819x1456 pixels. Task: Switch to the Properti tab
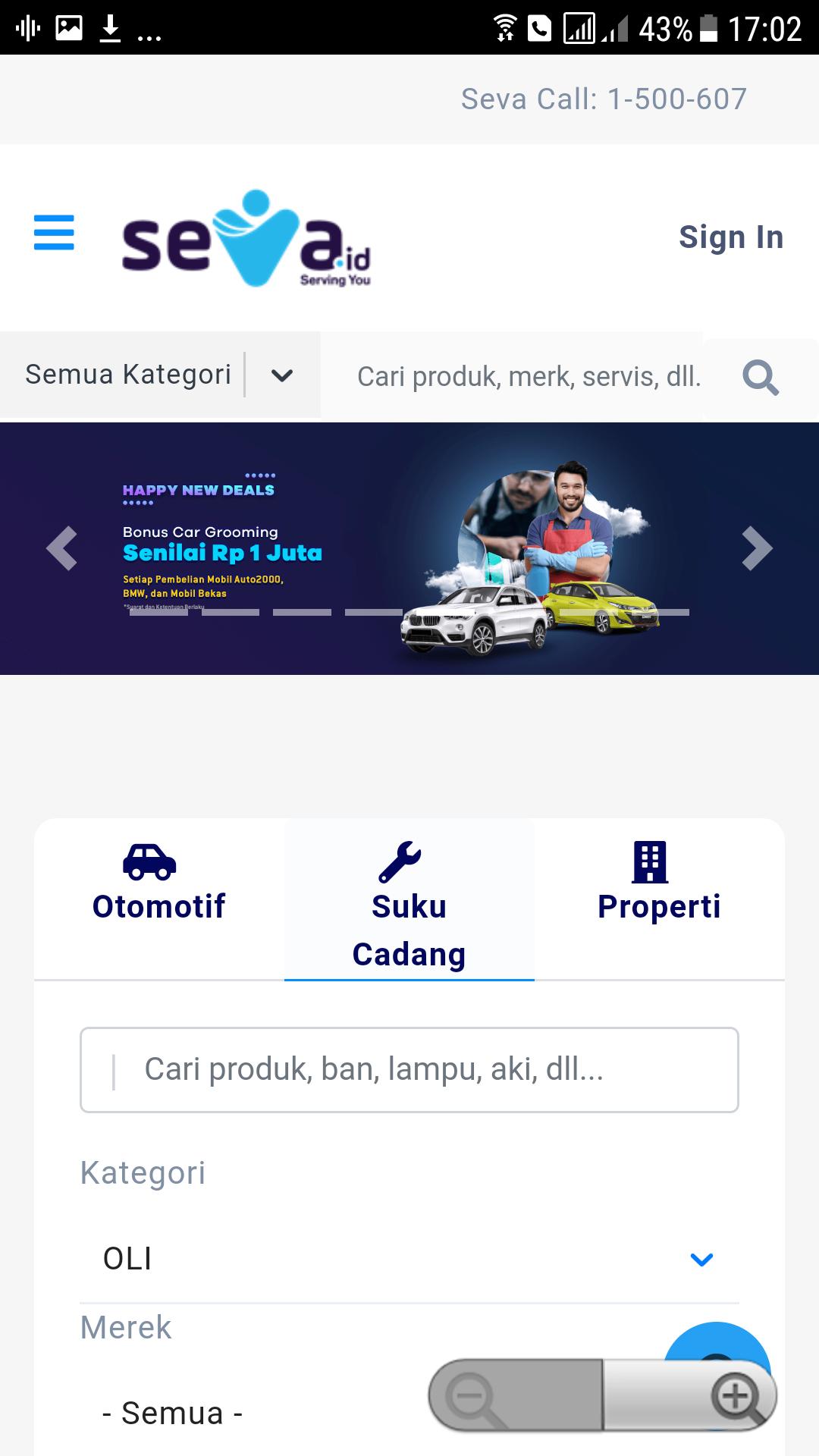point(659,883)
